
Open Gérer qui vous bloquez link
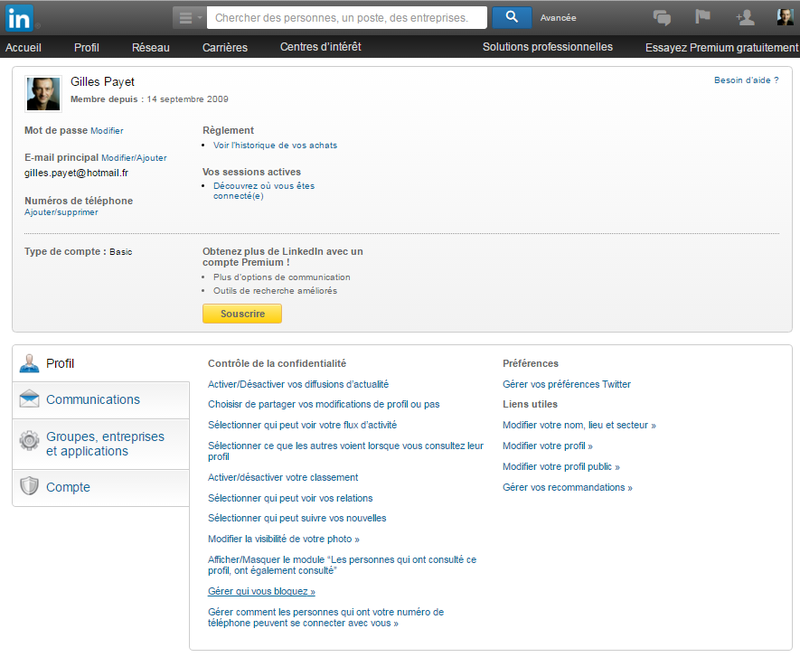[261, 591]
